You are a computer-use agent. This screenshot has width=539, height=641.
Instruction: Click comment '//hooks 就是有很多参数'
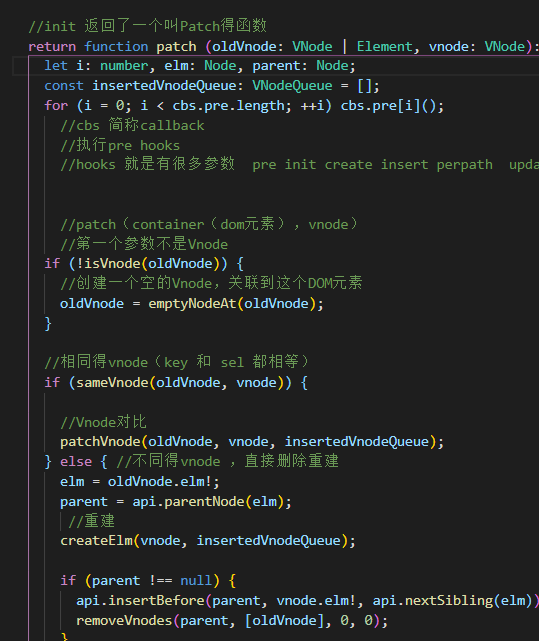pyautogui.click(x=147, y=165)
